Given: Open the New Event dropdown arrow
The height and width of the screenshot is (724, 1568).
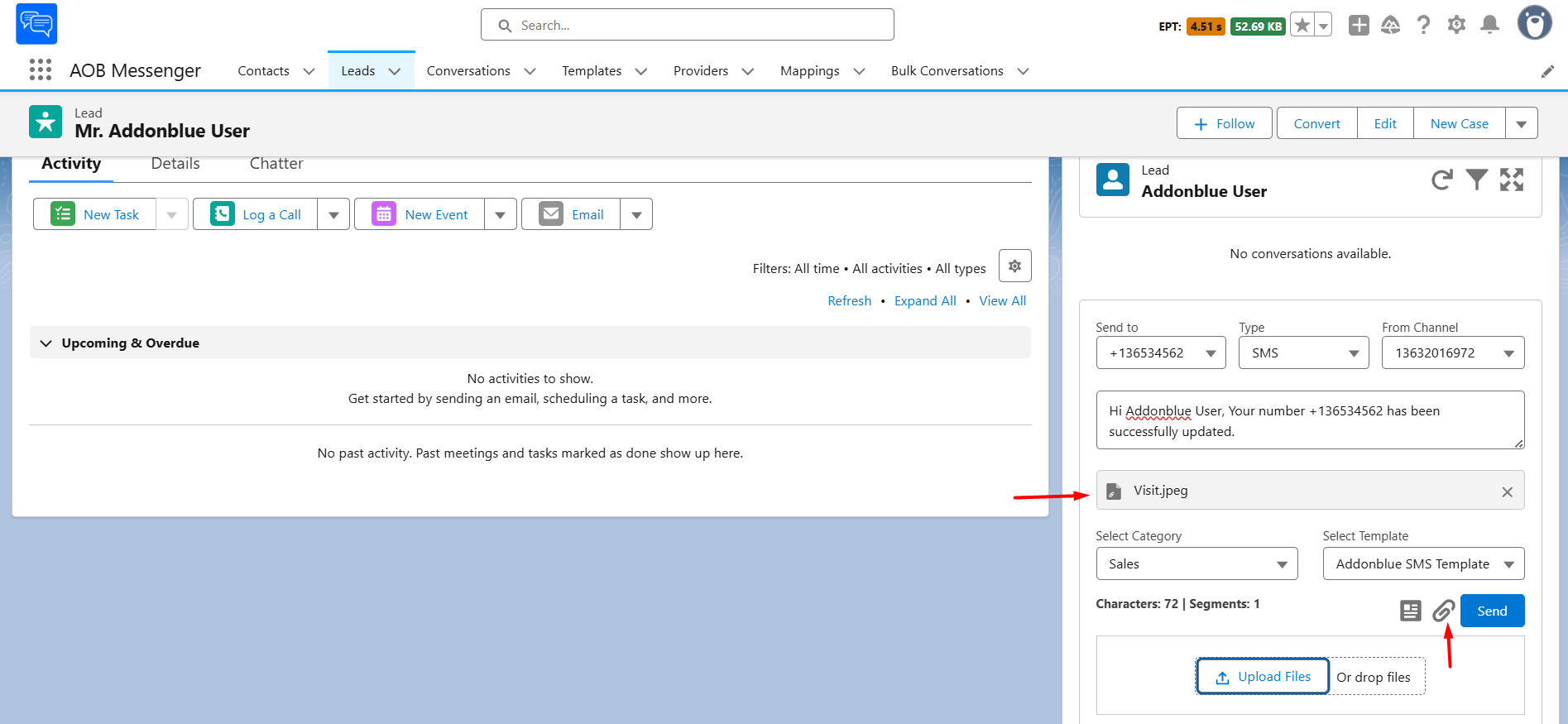Looking at the screenshot, I should point(501,215).
